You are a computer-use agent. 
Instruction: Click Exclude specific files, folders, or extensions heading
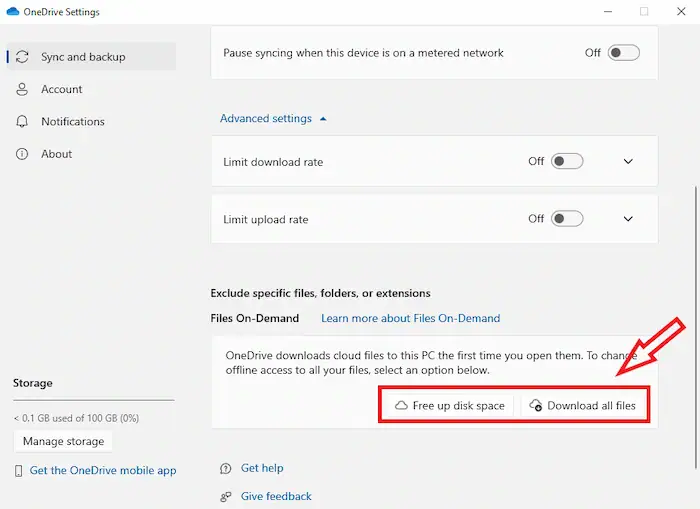point(321,293)
